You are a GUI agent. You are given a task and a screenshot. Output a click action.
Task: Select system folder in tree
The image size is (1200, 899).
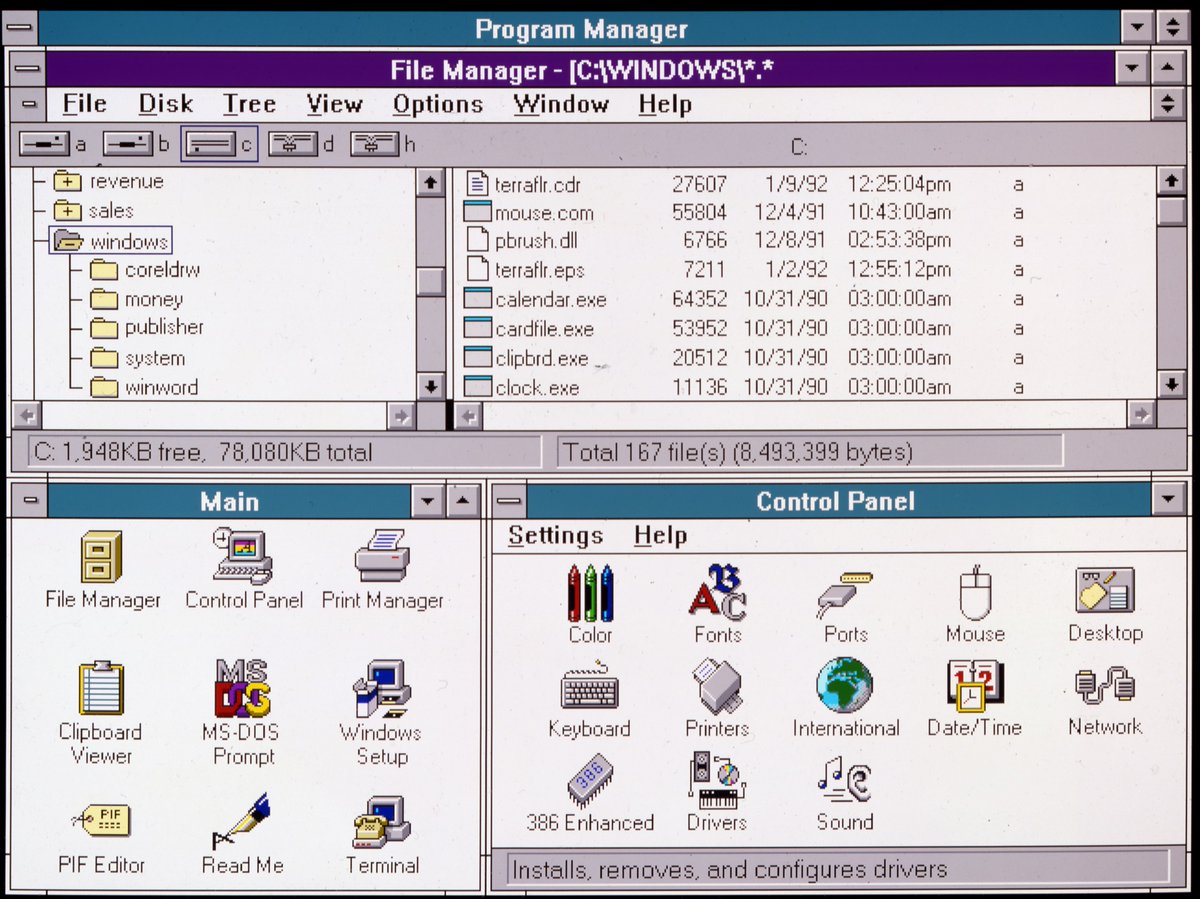[137, 358]
